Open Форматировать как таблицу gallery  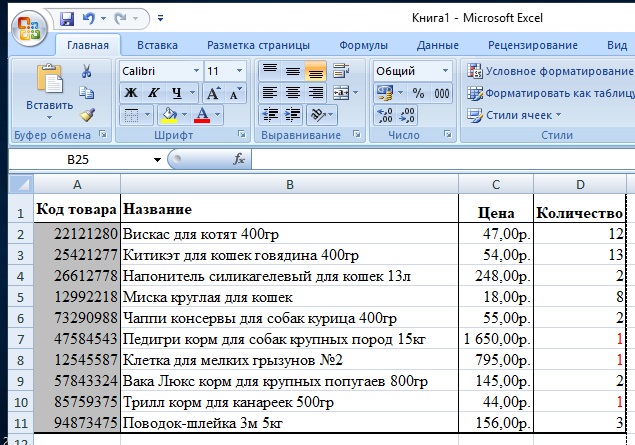(550, 93)
